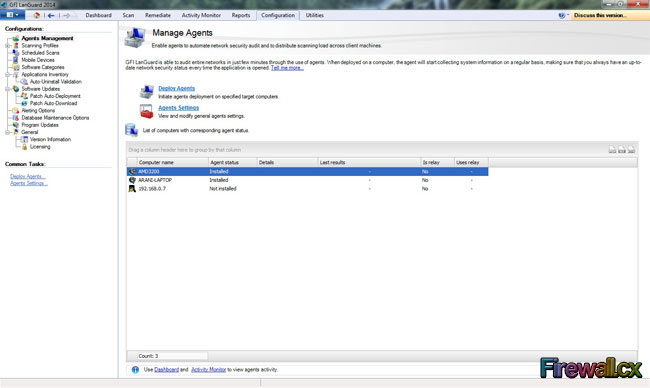Select Alerting Options tree item
Image resolution: width=650 pixels, height=388 pixels.
click(x=38, y=111)
